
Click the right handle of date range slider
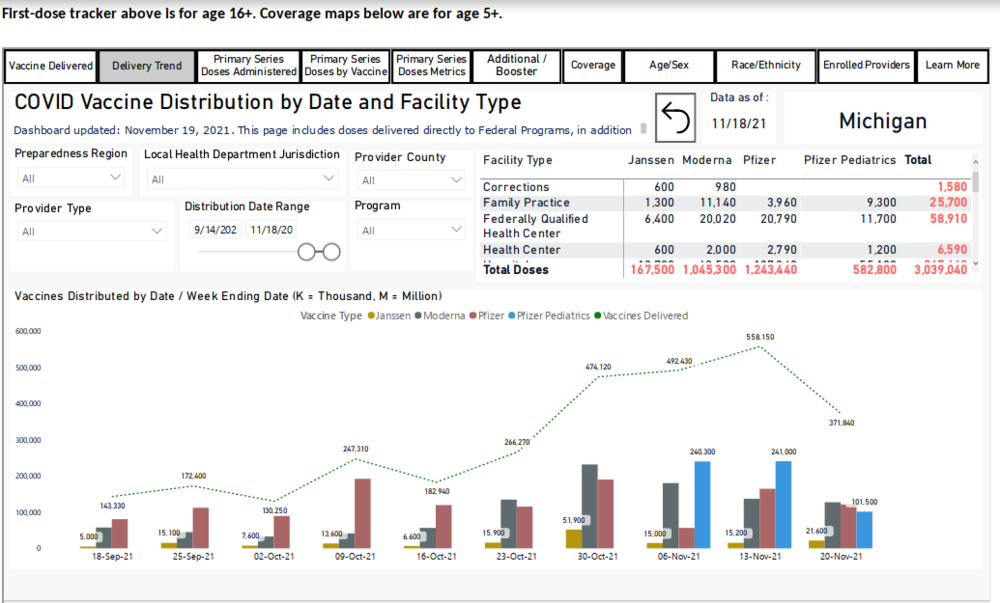pyautogui.click(x=332, y=252)
